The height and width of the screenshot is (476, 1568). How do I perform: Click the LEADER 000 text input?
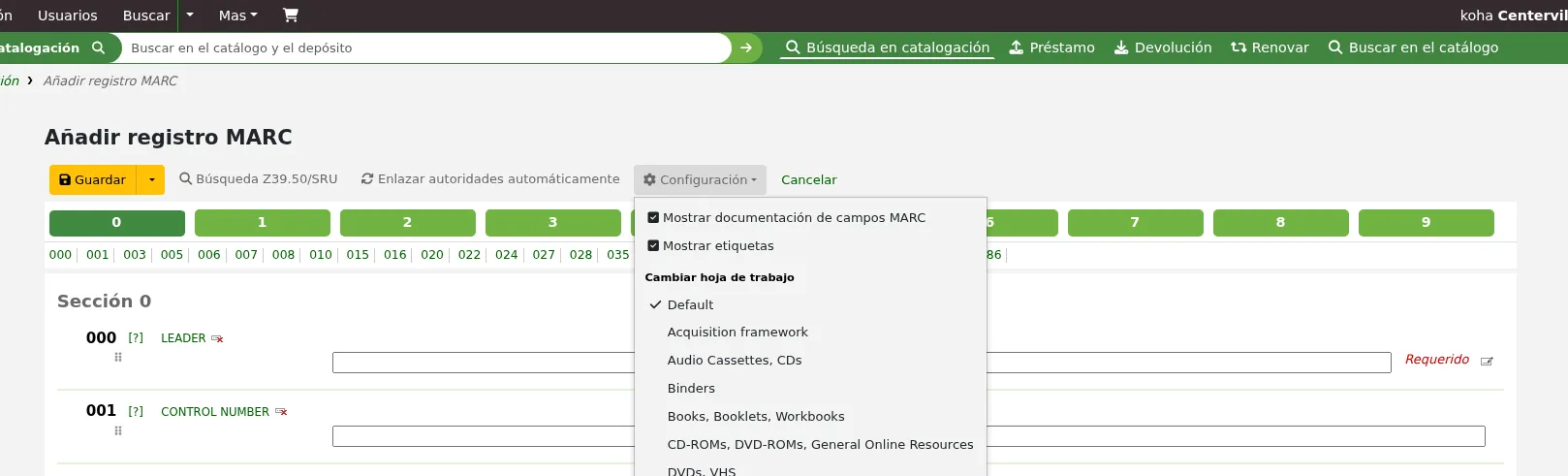coord(862,363)
